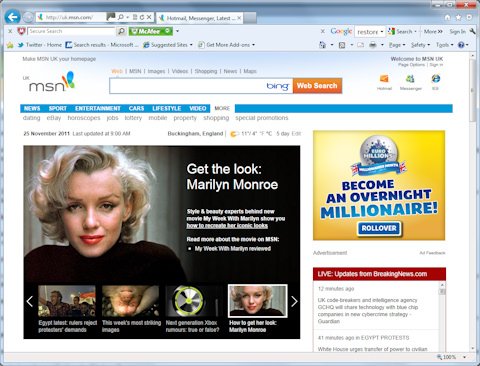Open the NEWS section in MSN navigation

tap(32, 109)
